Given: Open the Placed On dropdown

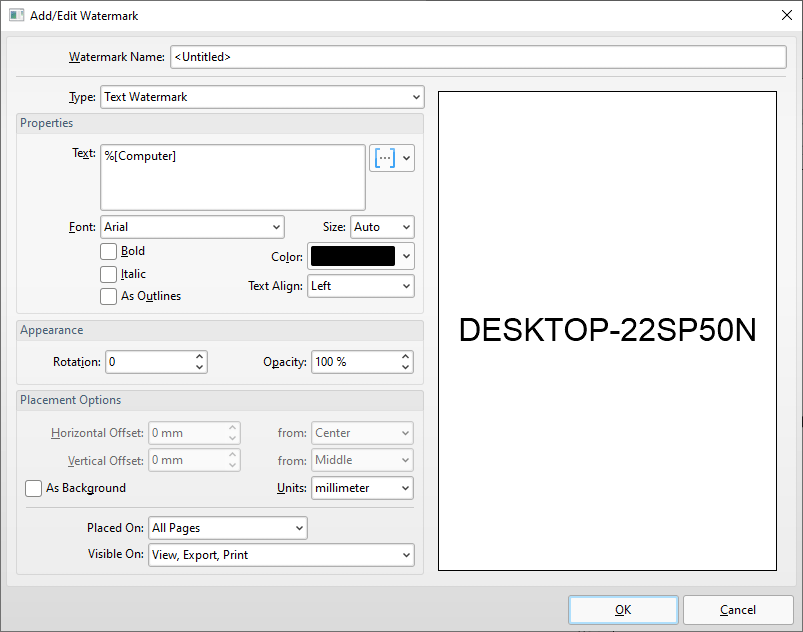Looking at the screenshot, I should 227,528.
